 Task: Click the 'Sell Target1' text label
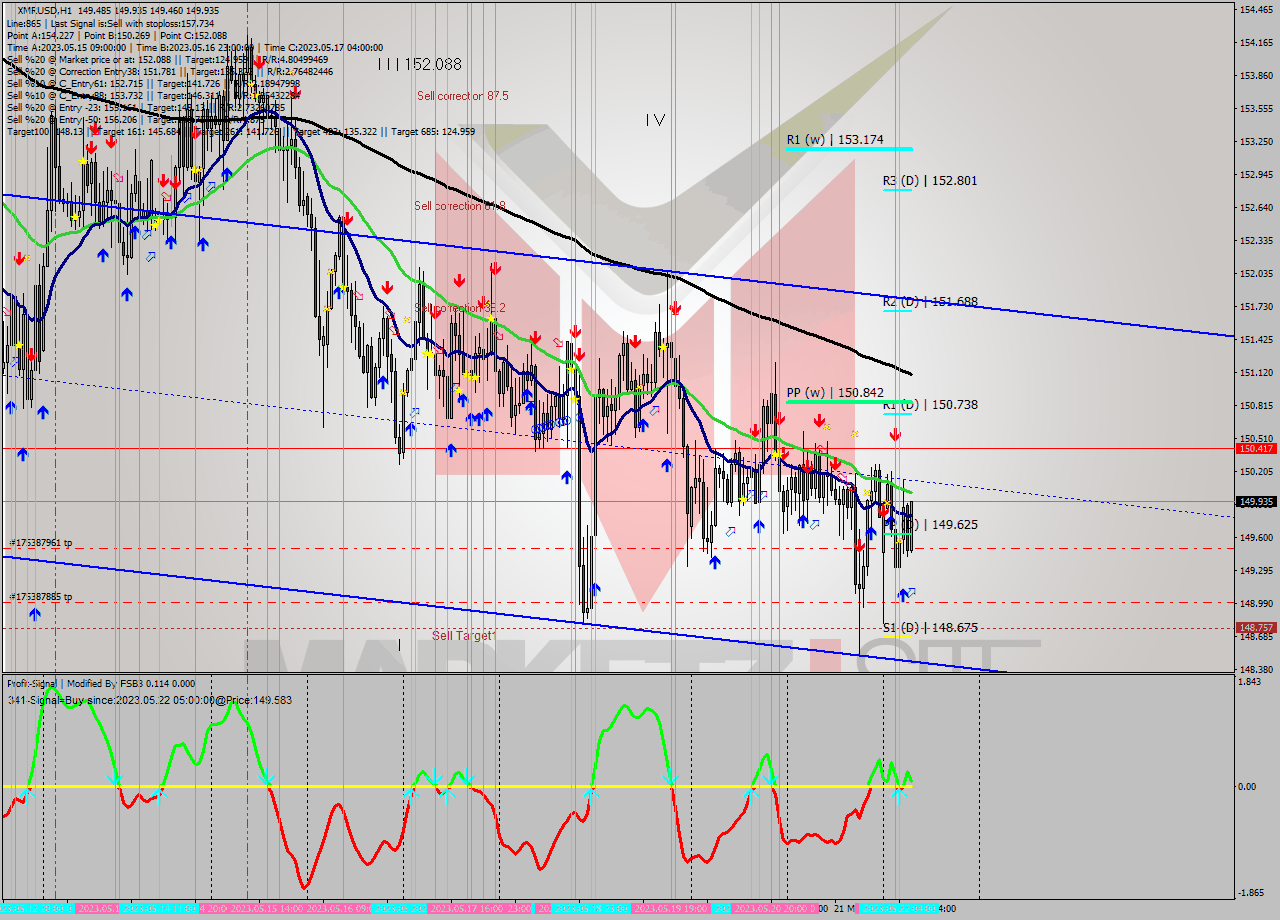point(462,634)
